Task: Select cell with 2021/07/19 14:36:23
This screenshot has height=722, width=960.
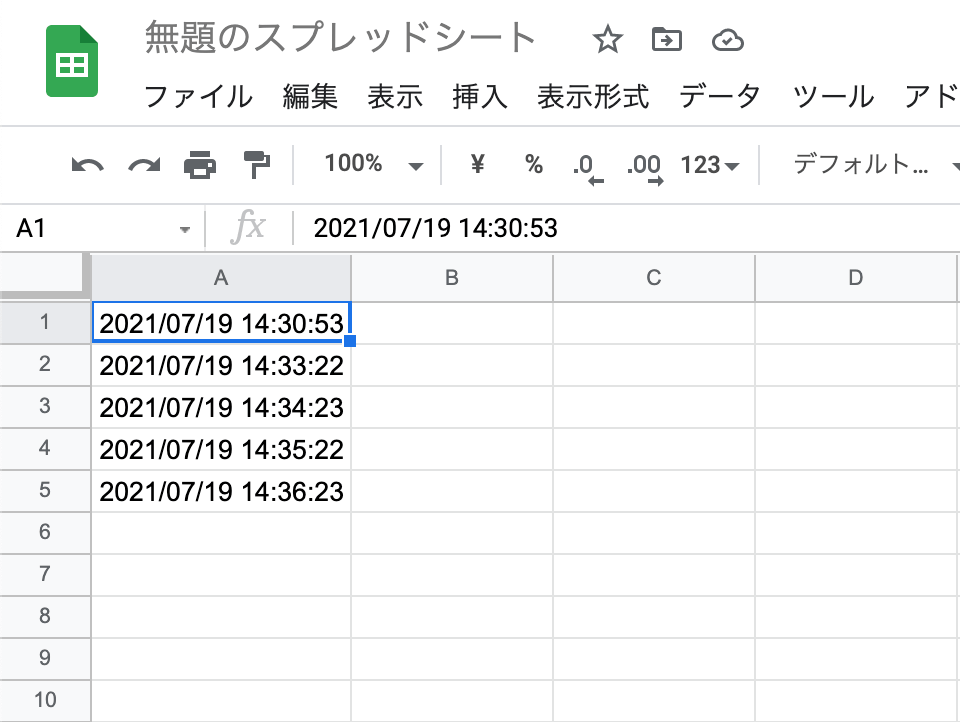Action: (221, 491)
